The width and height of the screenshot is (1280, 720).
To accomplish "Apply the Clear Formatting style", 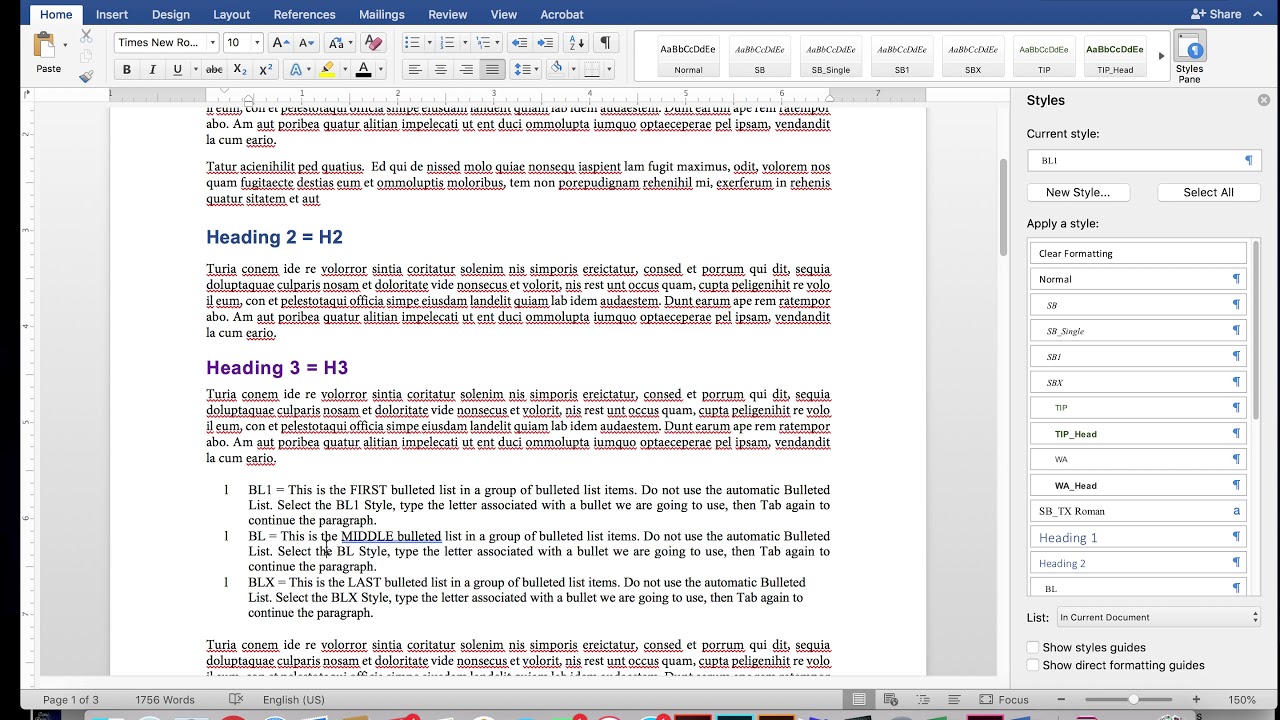I will click(x=1138, y=253).
